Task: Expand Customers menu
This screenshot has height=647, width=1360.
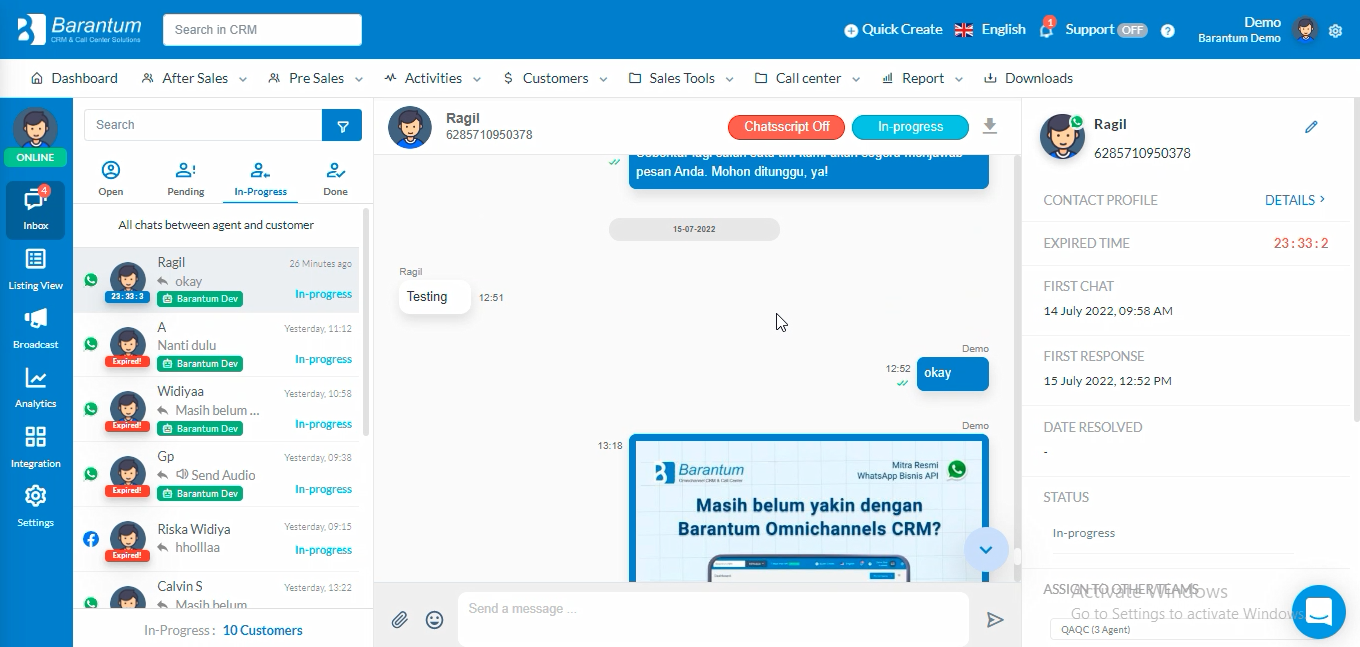Action: point(555,78)
